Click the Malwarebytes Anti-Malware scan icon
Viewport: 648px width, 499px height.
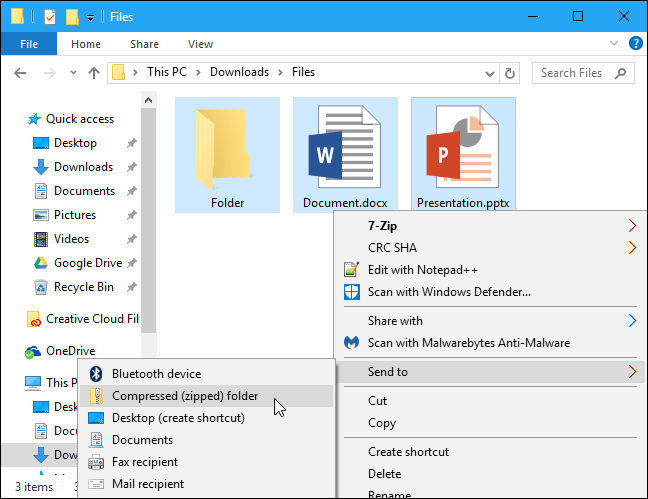[x=351, y=343]
